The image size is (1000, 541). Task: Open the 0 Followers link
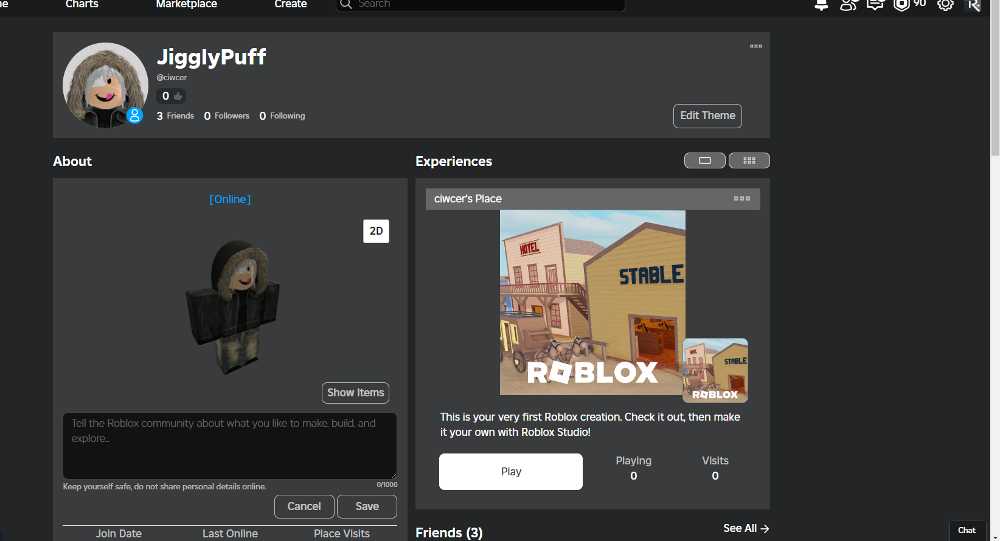(226, 115)
